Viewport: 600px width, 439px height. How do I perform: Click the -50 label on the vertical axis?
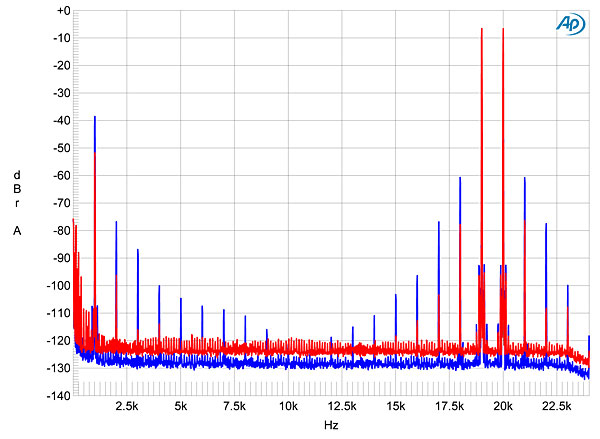62,148
